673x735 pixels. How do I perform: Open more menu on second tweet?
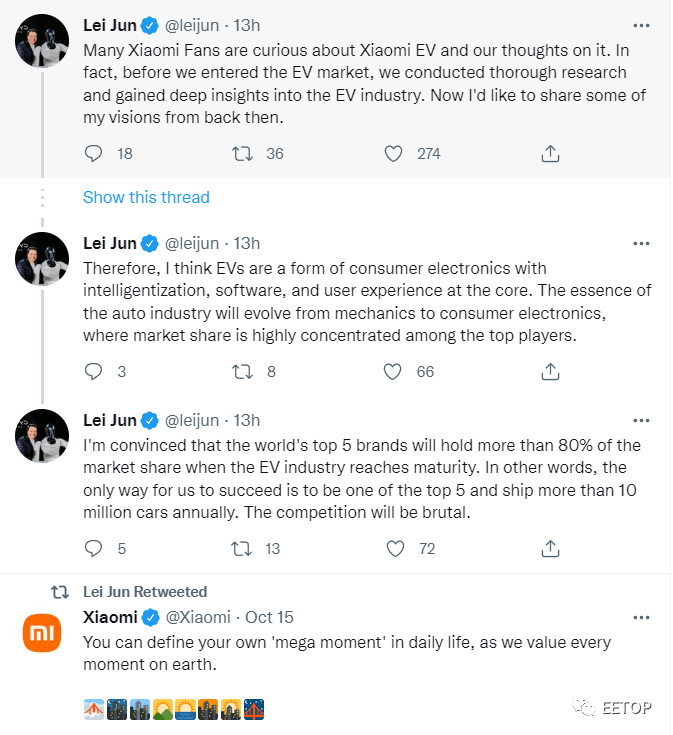[641, 243]
